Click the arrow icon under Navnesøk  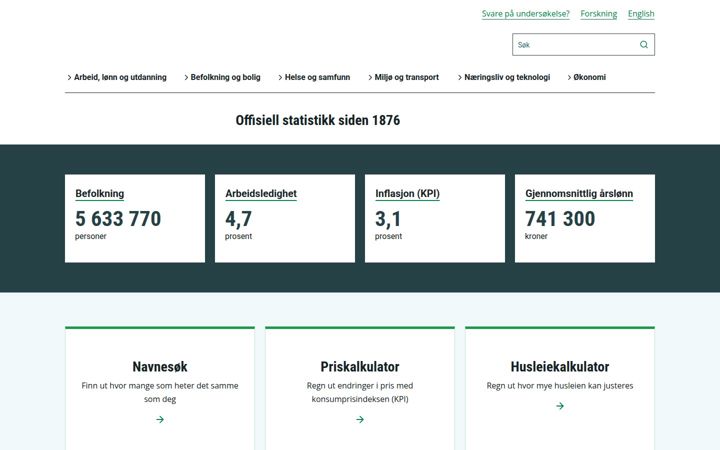coord(160,419)
